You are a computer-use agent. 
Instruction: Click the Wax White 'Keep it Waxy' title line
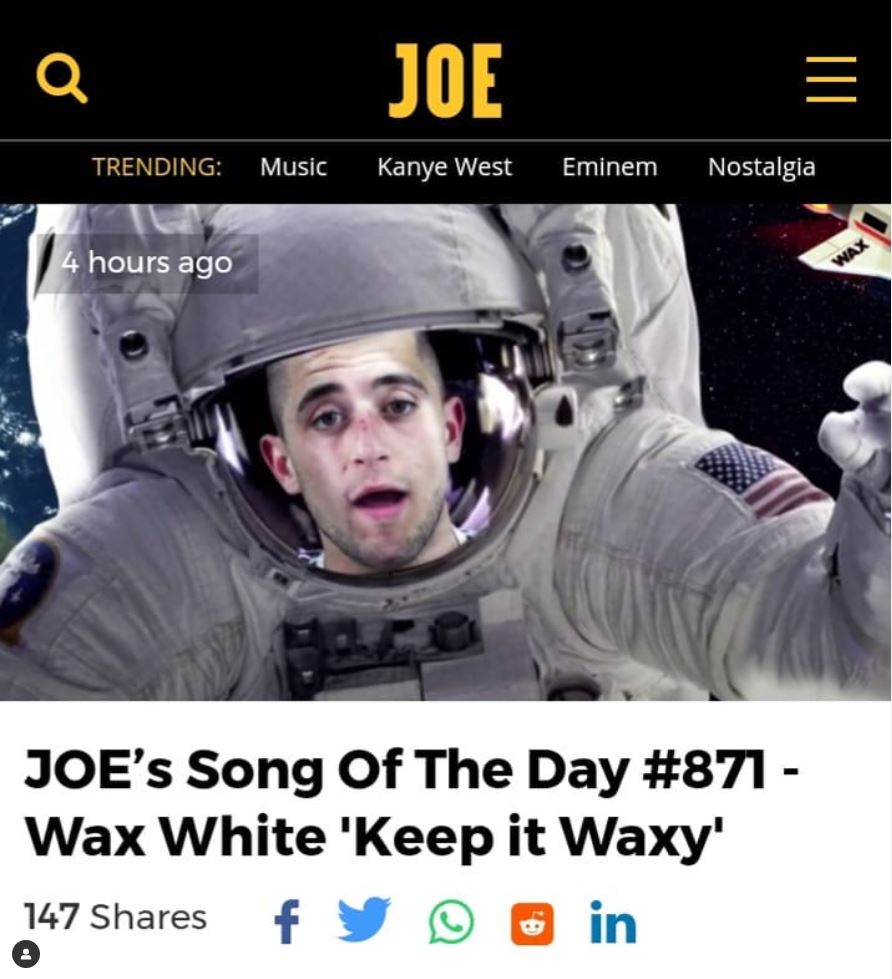coord(375,837)
